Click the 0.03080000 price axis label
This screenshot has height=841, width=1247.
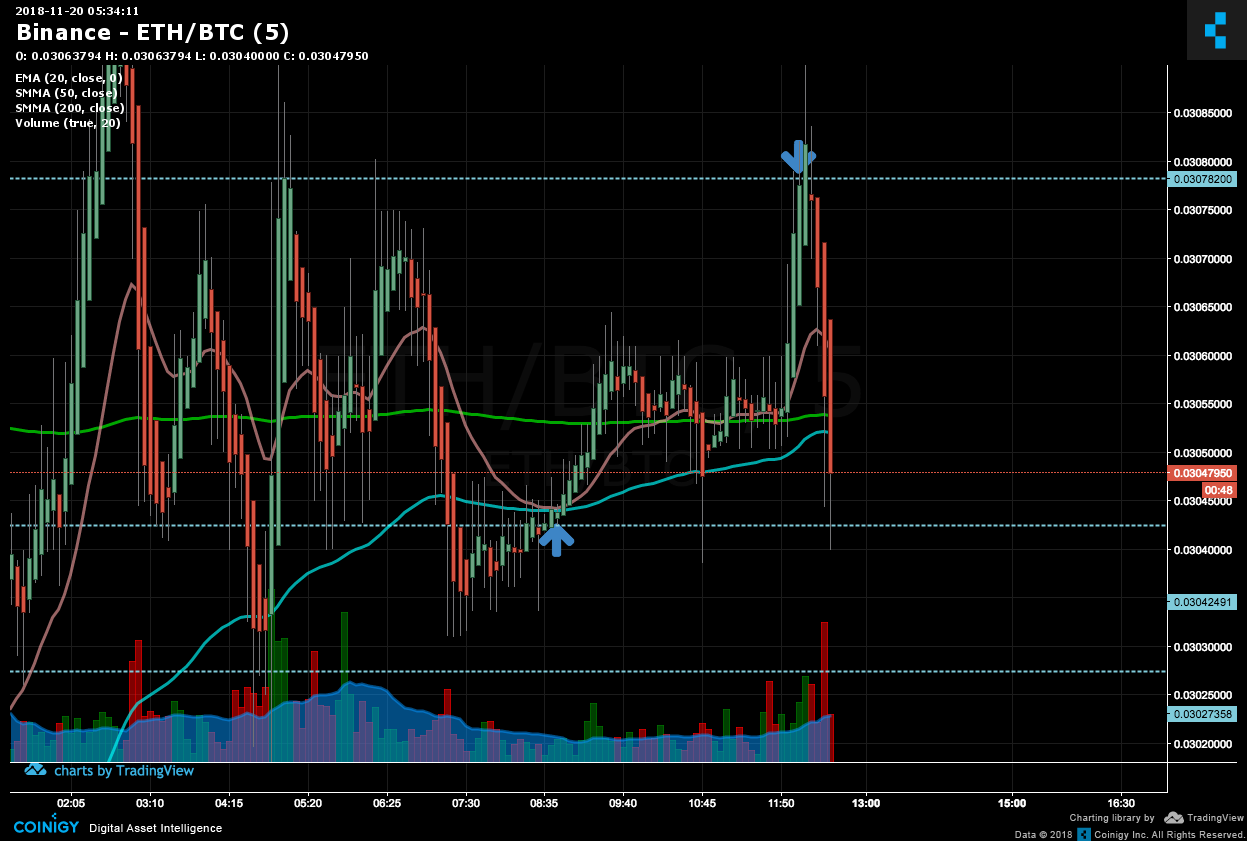1204,162
